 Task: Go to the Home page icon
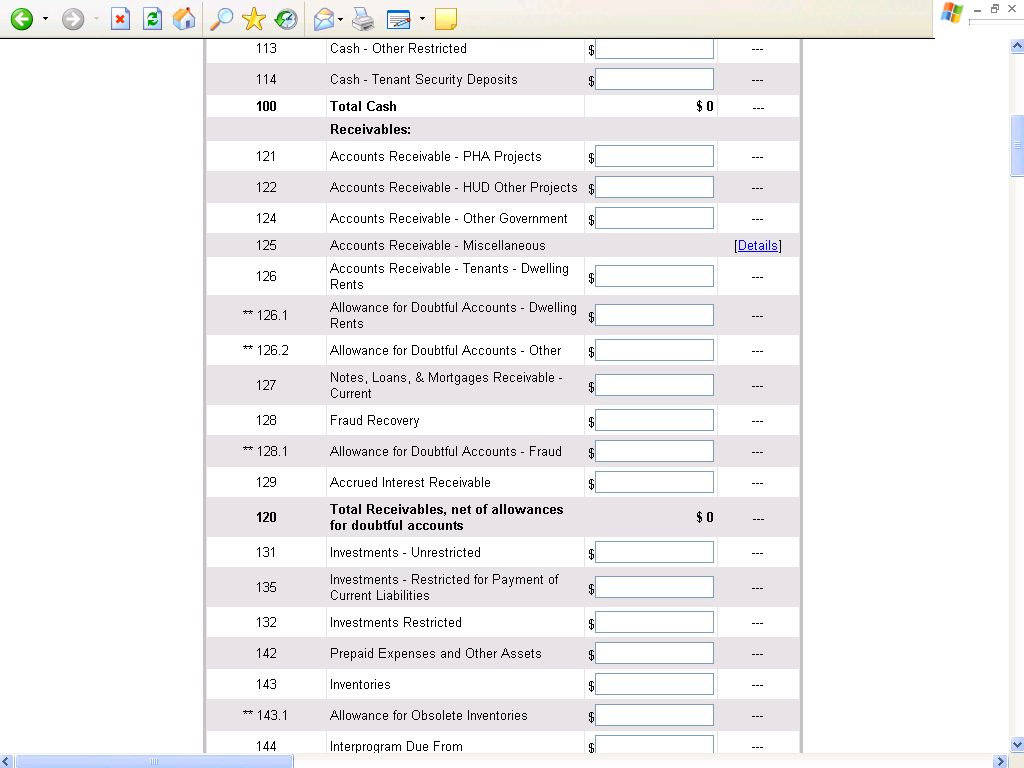(184, 19)
